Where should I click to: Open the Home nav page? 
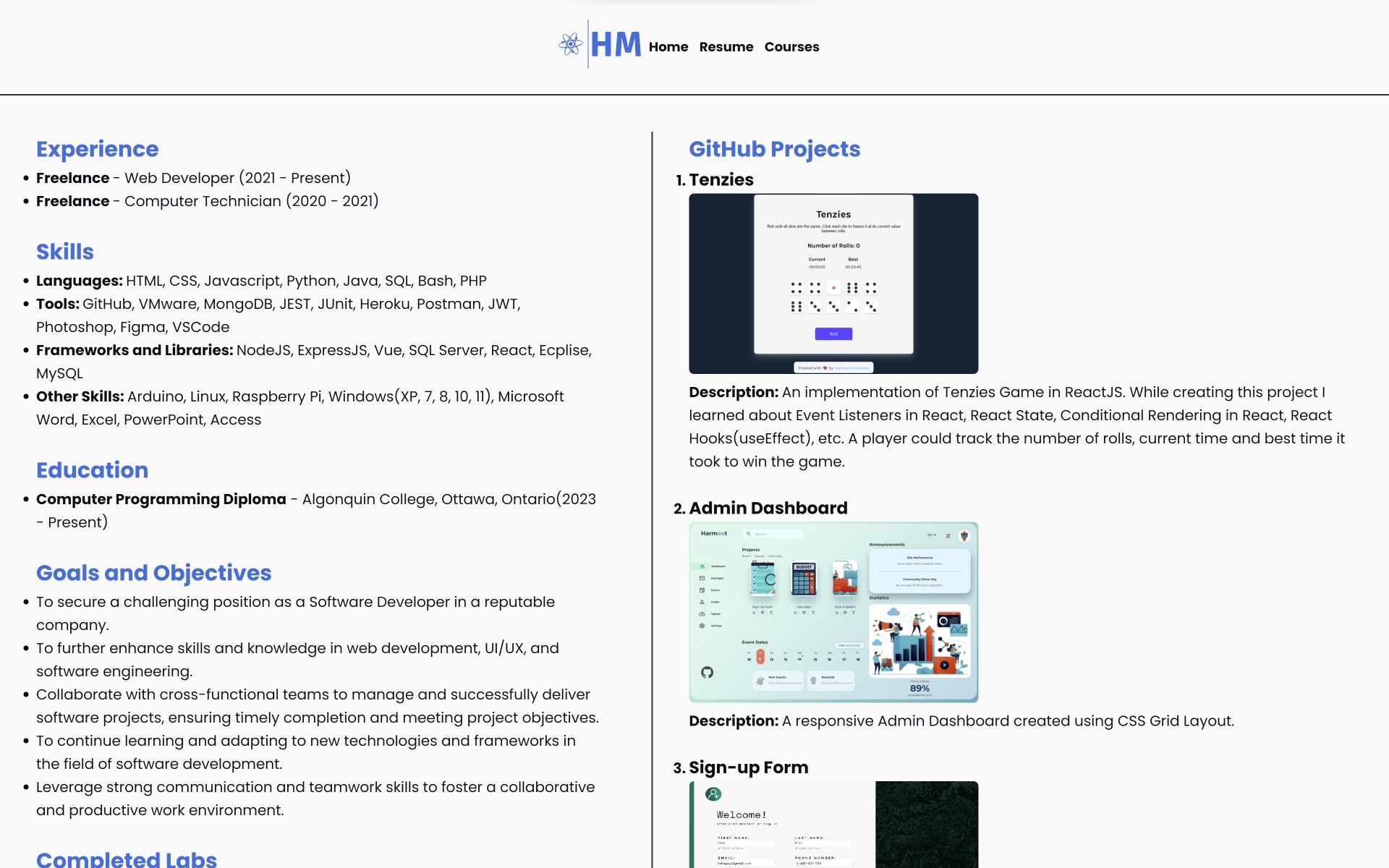[668, 47]
